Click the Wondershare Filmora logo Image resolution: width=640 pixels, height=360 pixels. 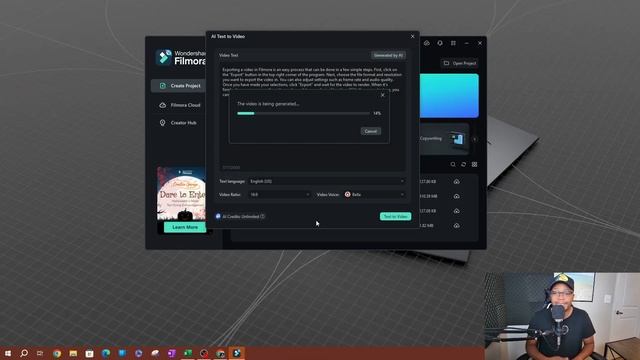click(180, 57)
